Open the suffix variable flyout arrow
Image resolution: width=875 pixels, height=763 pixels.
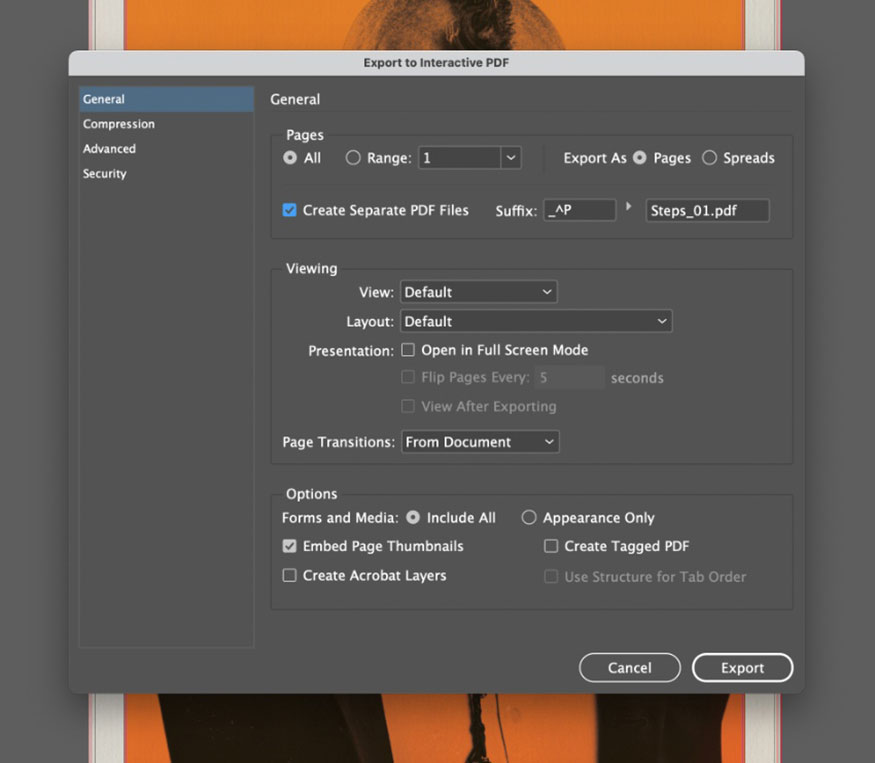pos(629,207)
